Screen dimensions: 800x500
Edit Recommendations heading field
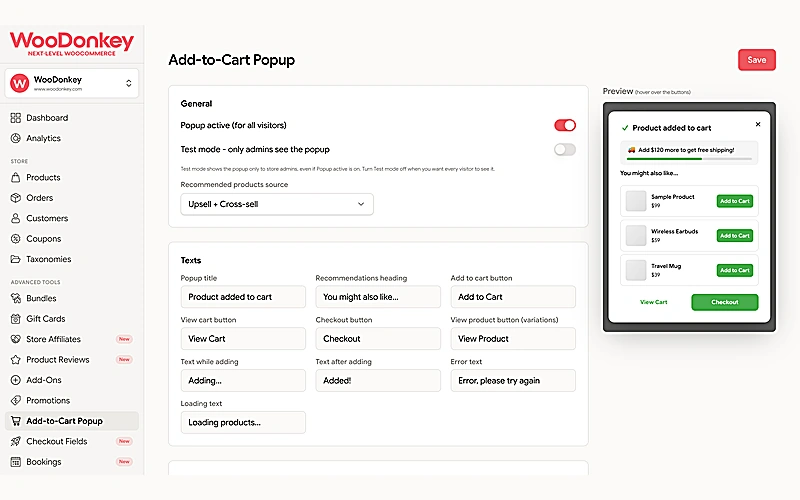pos(378,297)
